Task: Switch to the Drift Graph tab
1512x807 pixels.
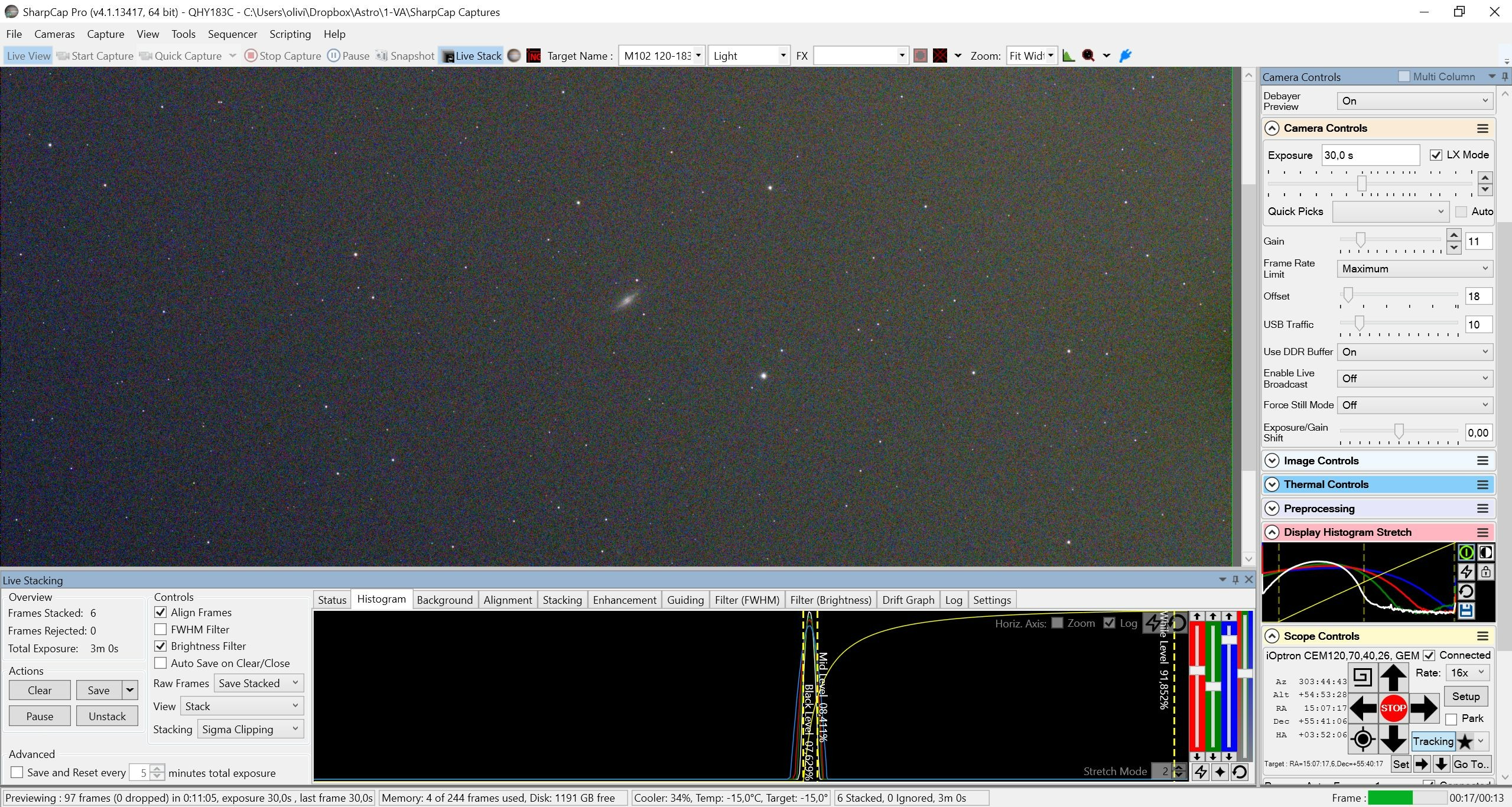Action: (908, 600)
